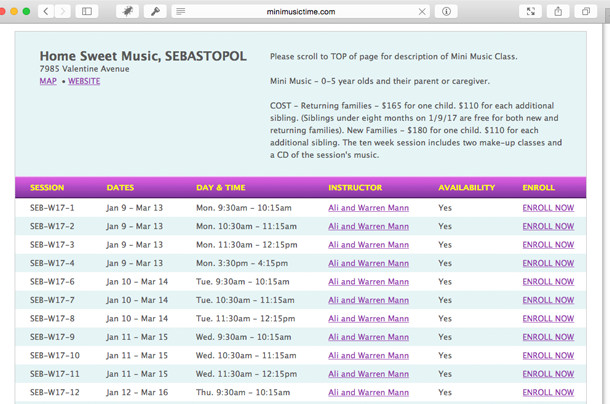The width and height of the screenshot is (610, 404).
Task: Open the Share button in toolbar
Action: click(x=557, y=11)
